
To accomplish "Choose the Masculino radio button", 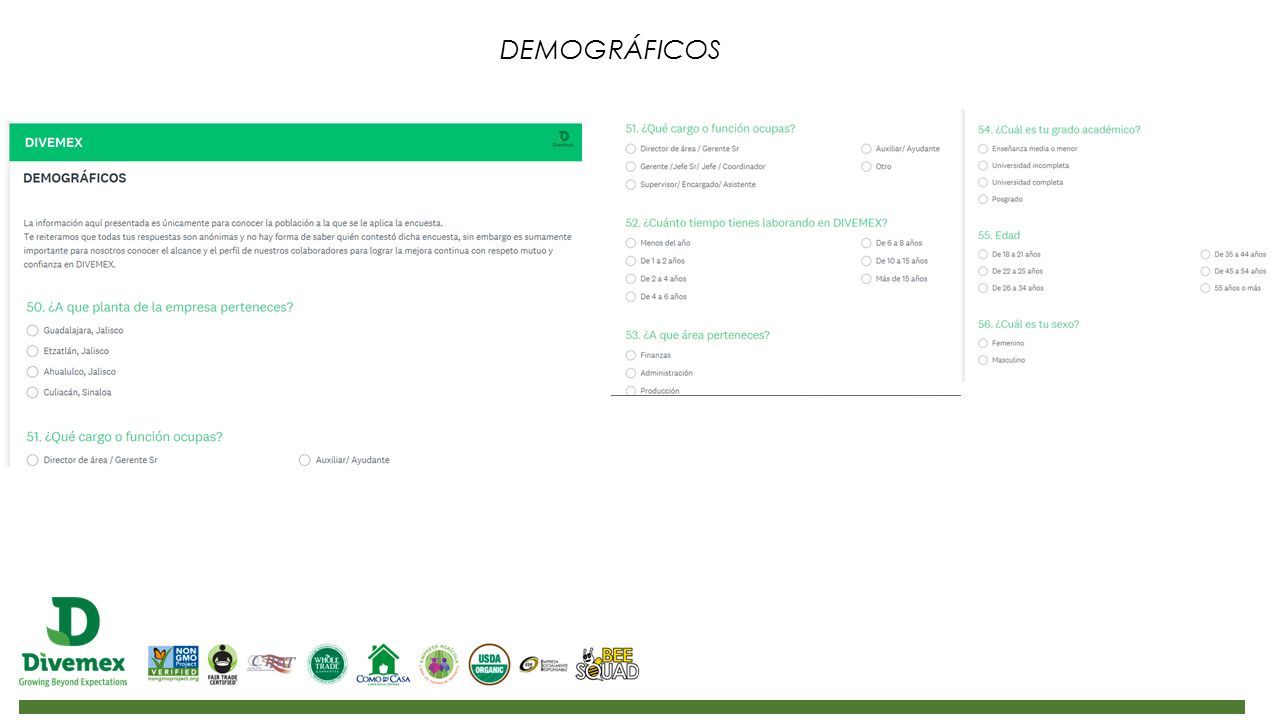I will tap(983, 360).
